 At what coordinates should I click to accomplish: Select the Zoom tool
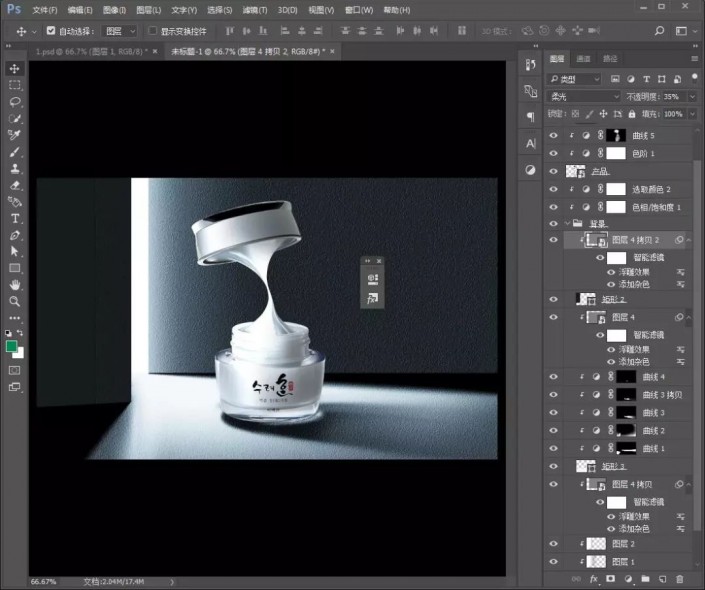pos(14,301)
